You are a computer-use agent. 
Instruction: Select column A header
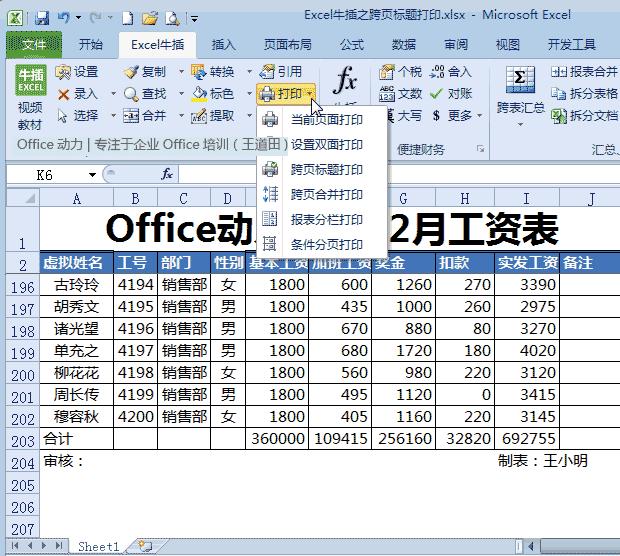(x=77, y=198)
